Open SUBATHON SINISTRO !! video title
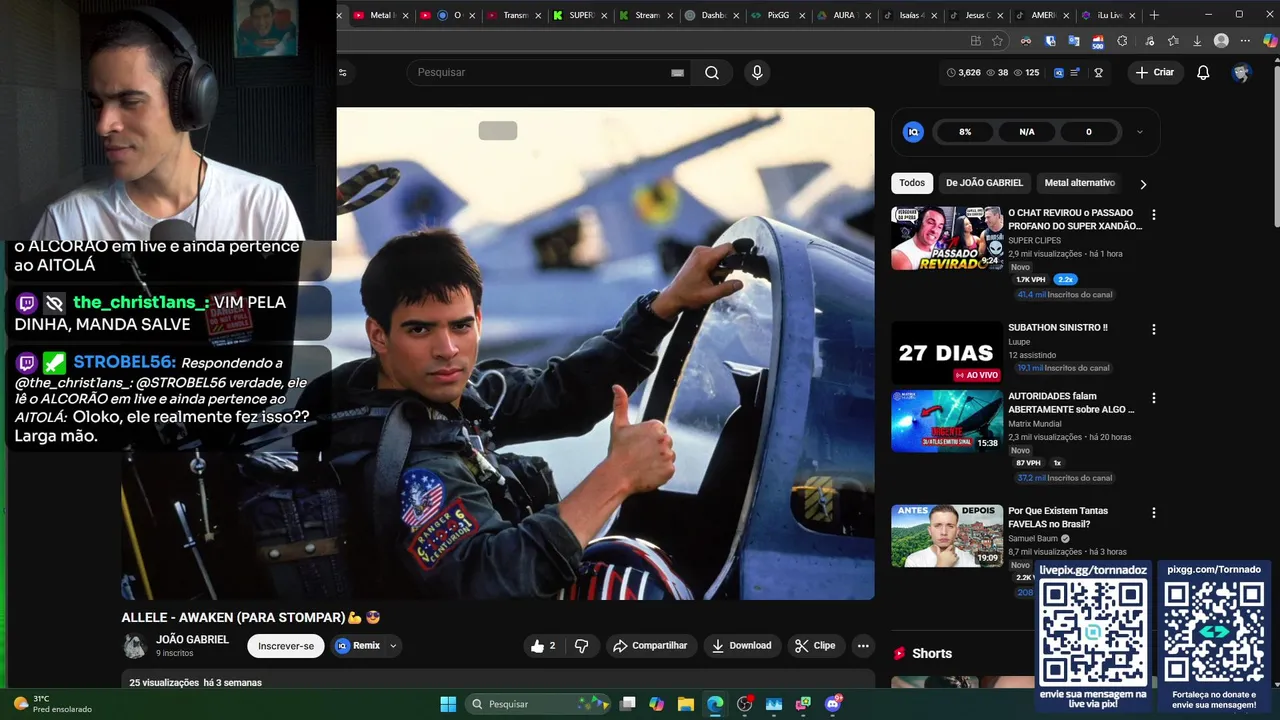The height and width of the screenshot is (720, 1280). point(1058,328)
